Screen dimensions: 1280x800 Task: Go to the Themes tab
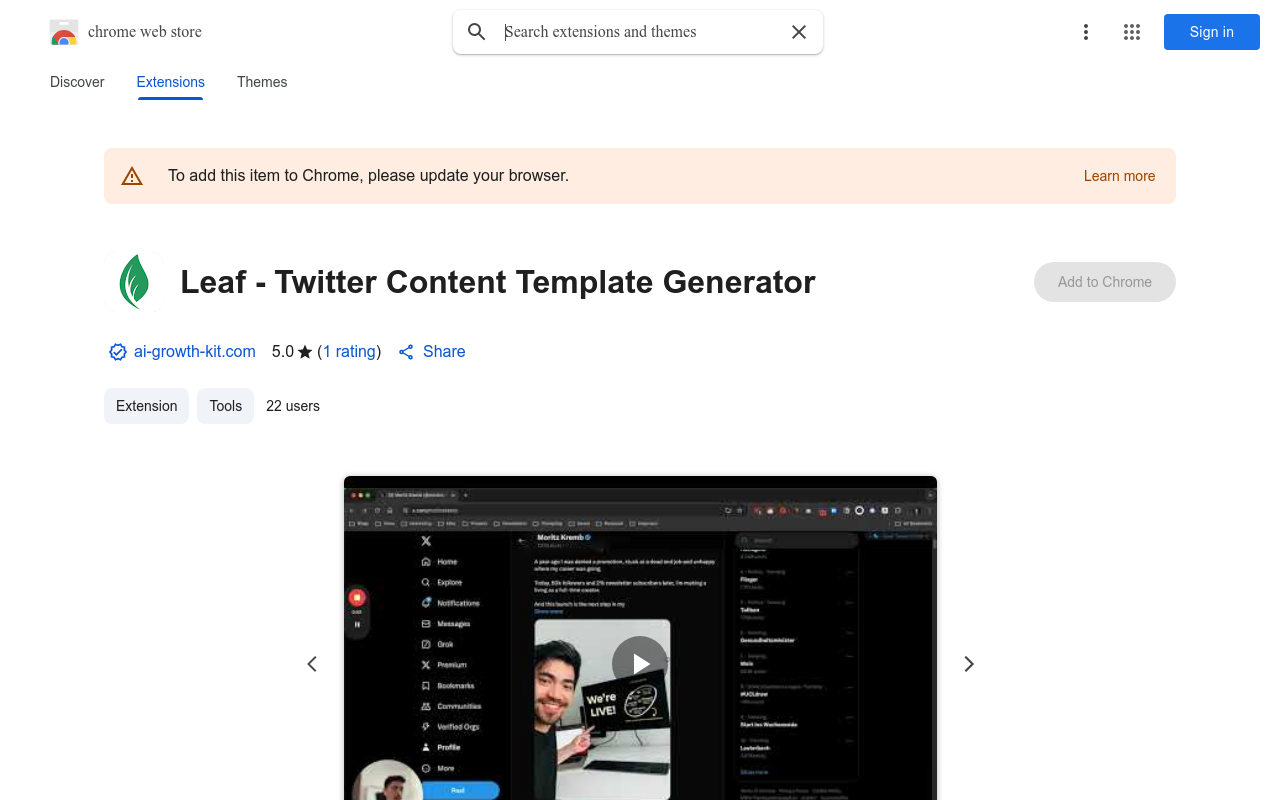pyautogui.click(x=262, y=82)
